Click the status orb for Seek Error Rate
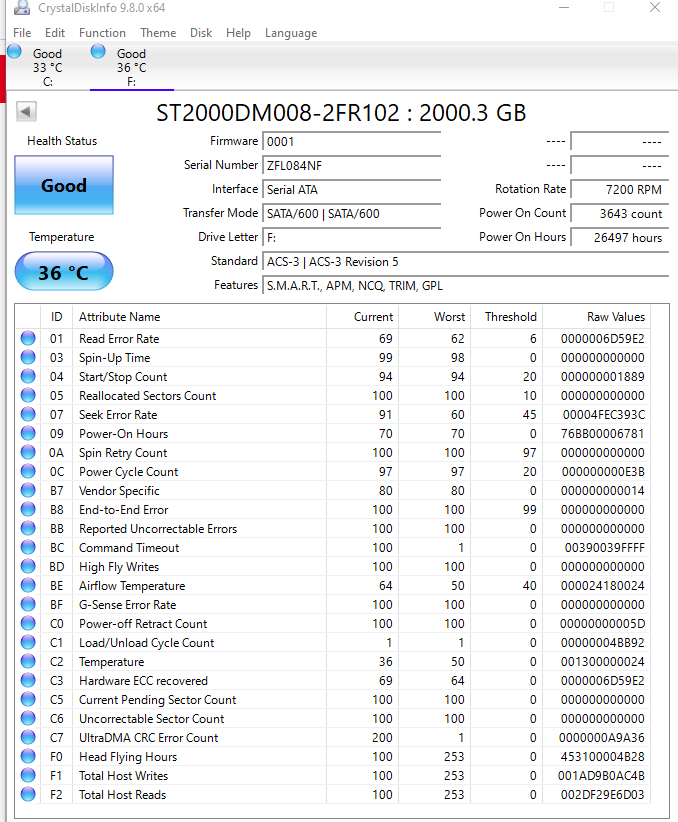The height and width of the screenshot is (822, 678). click(x=28, y=414)
